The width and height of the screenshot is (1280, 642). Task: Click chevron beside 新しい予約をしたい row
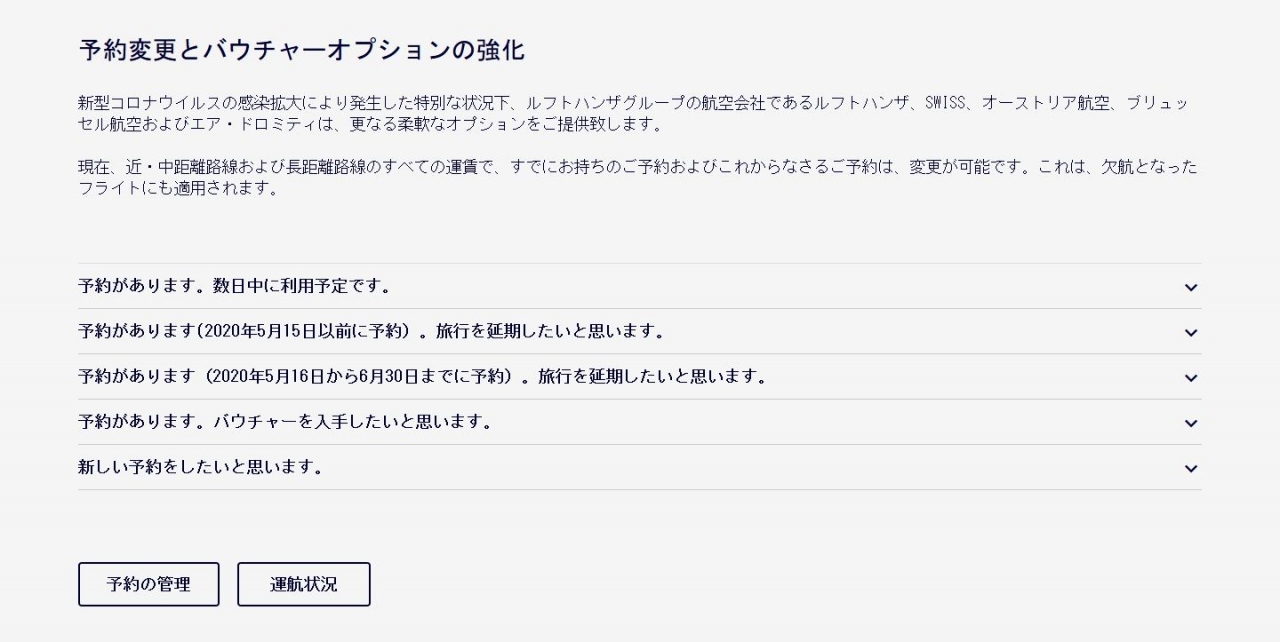pos(1190,468)
